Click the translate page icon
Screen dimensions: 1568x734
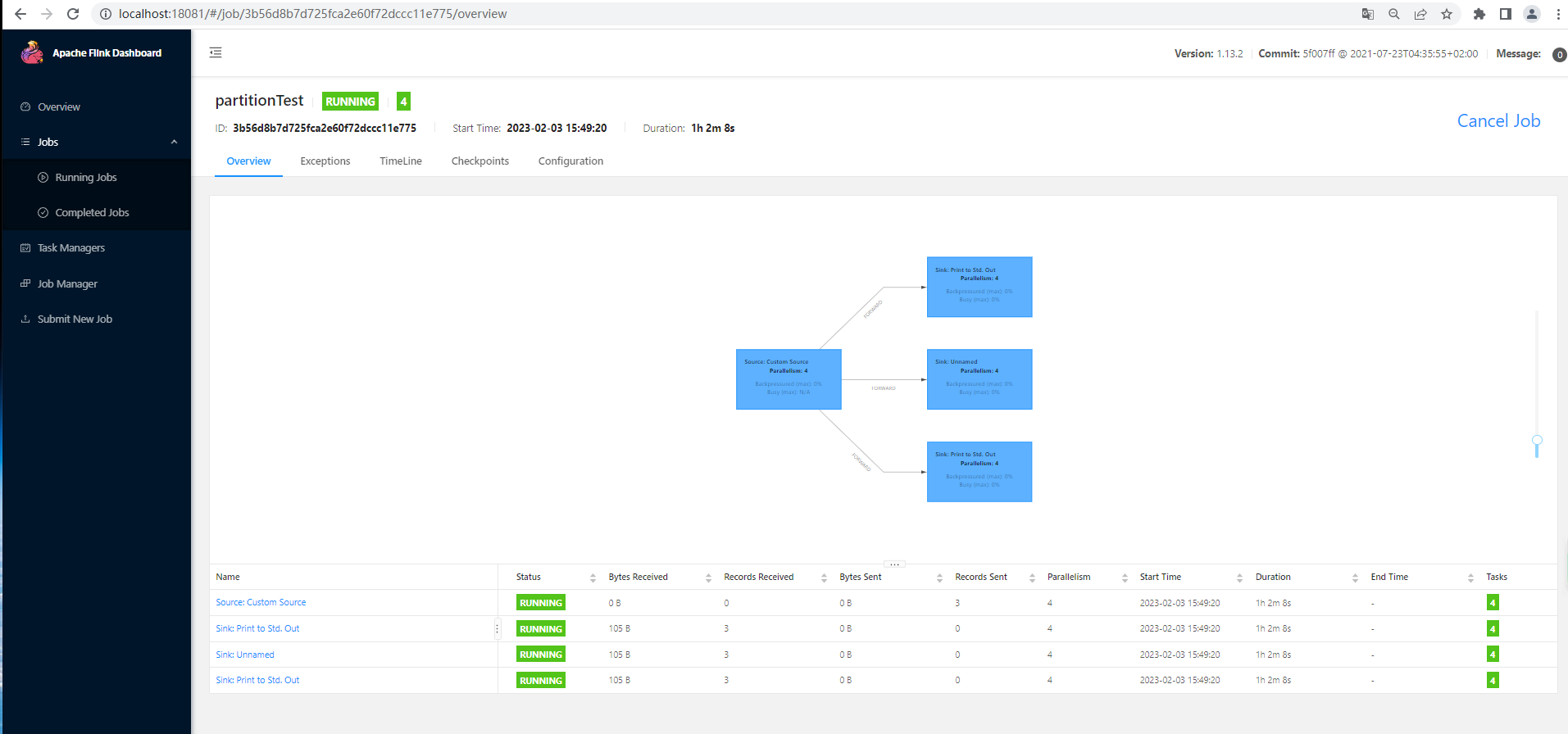pyautogui.click(x=1368, y=14)
